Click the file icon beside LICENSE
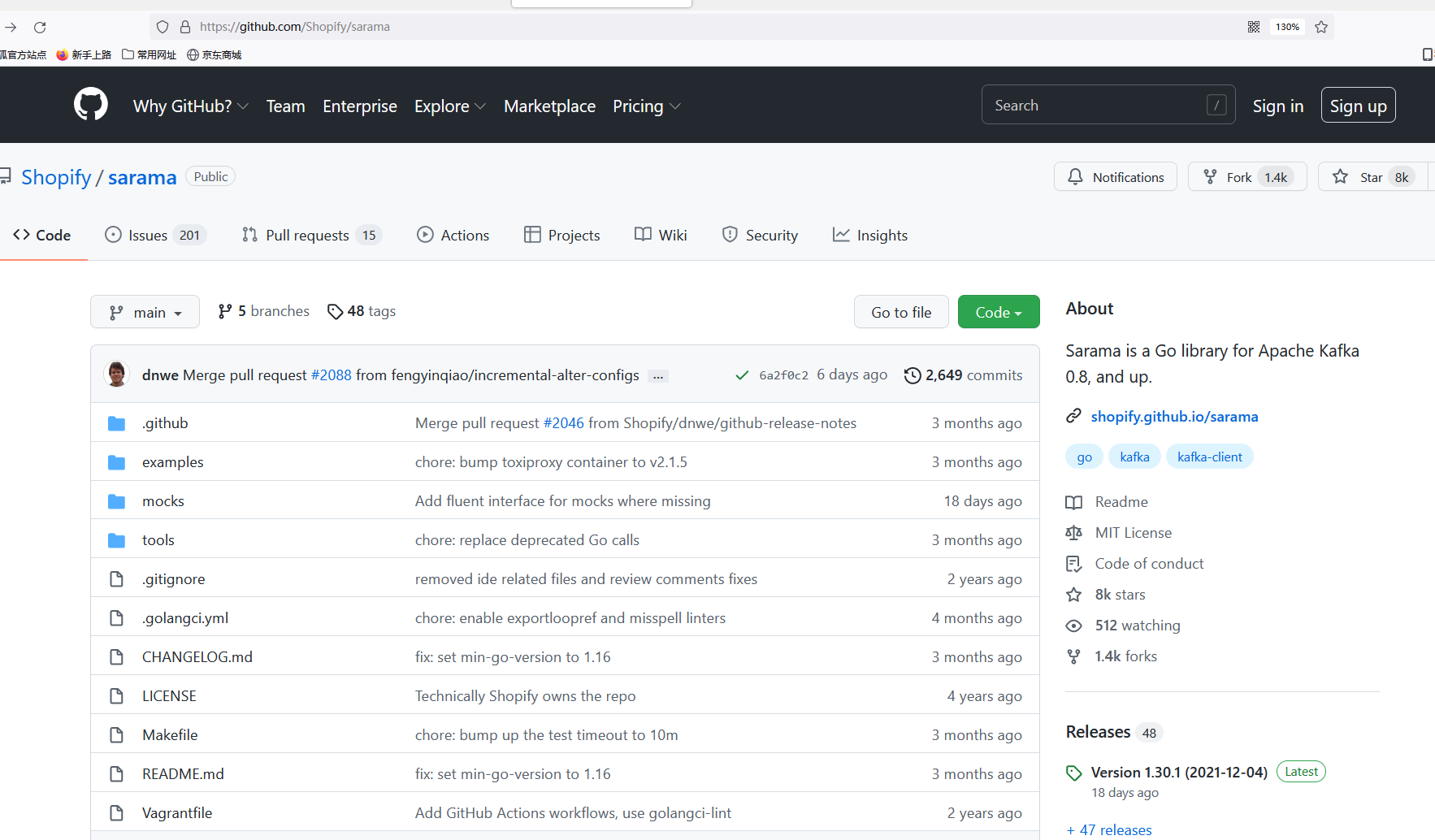Viewport: 1435px width, 840px height. (x=117, y=696)
